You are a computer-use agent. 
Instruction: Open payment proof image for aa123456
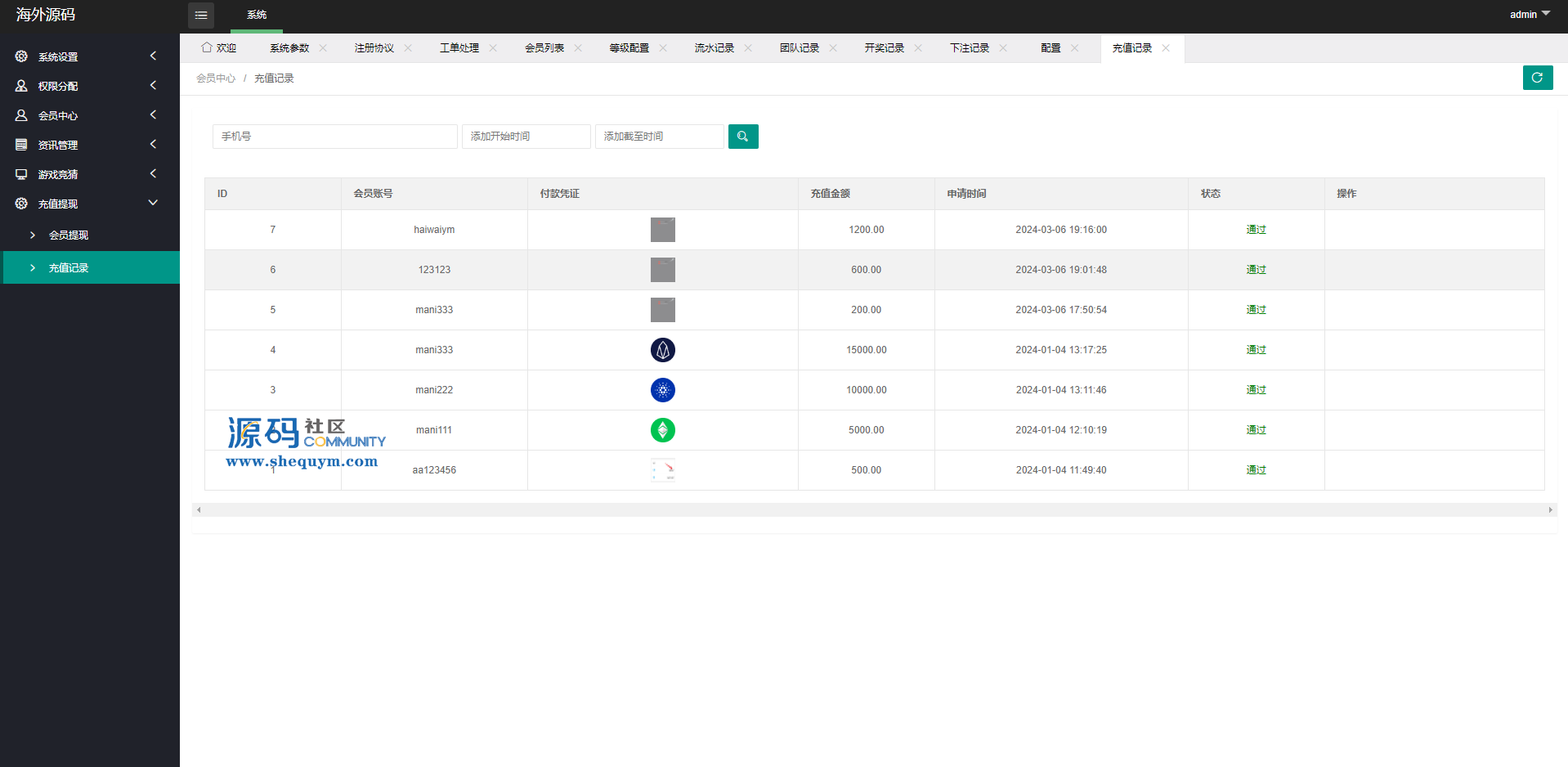click(663, 470)
